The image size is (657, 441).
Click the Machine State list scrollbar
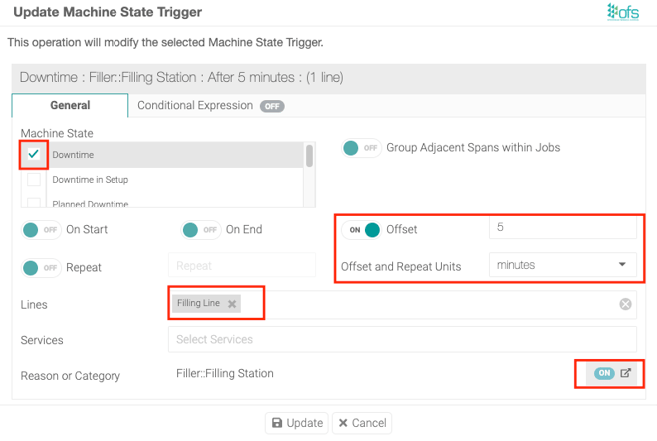[309, 156]
